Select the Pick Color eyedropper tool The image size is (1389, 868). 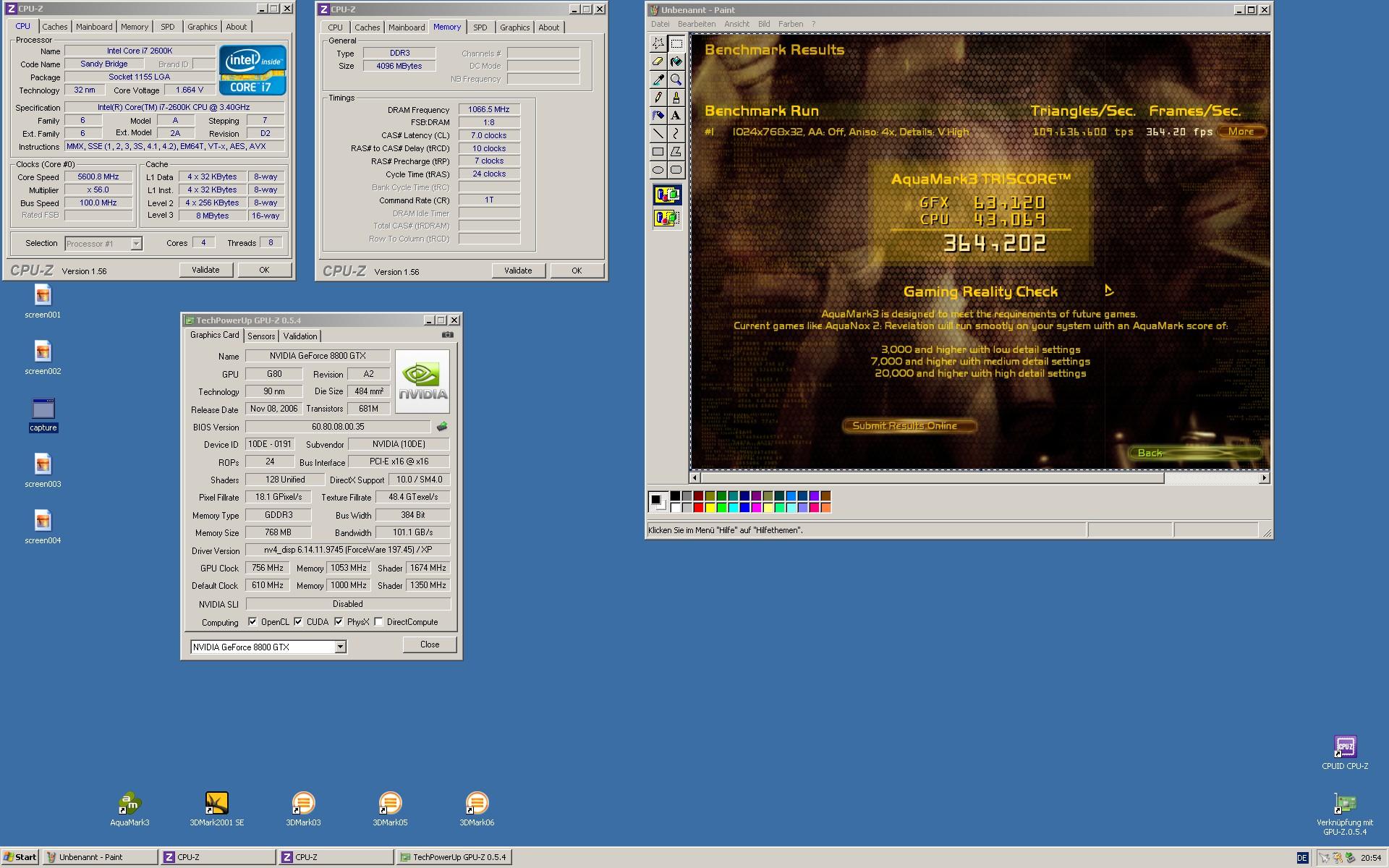tap(658, 80)
